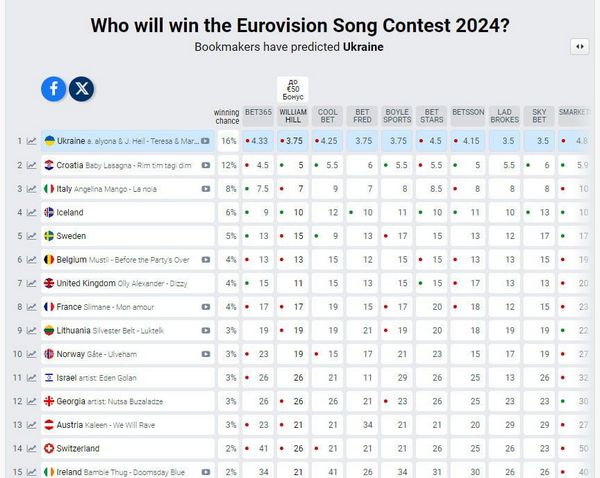This screenshot has height=478, width=600.
Task: View Switzerland odds graph icon
Action: (31, 449)
